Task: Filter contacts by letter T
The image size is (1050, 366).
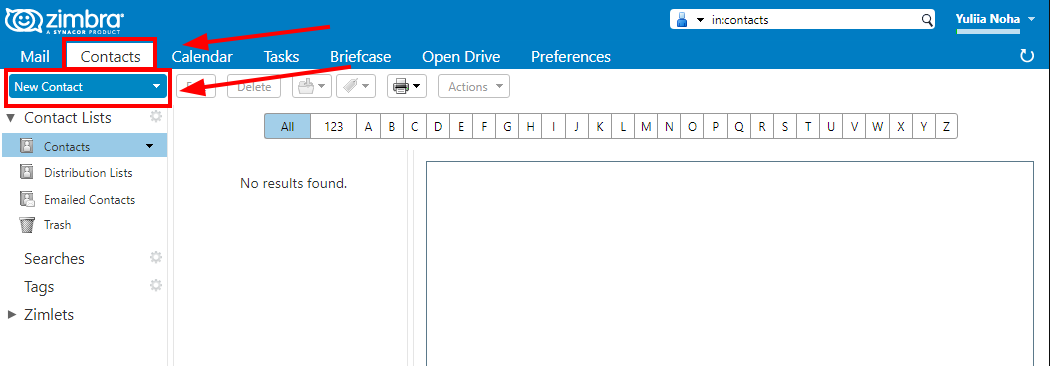Action: pos(808,126)
